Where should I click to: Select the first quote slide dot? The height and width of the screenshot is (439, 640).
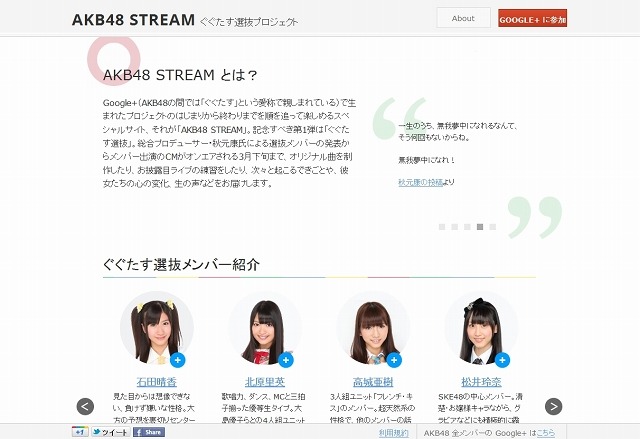(442, 227)
